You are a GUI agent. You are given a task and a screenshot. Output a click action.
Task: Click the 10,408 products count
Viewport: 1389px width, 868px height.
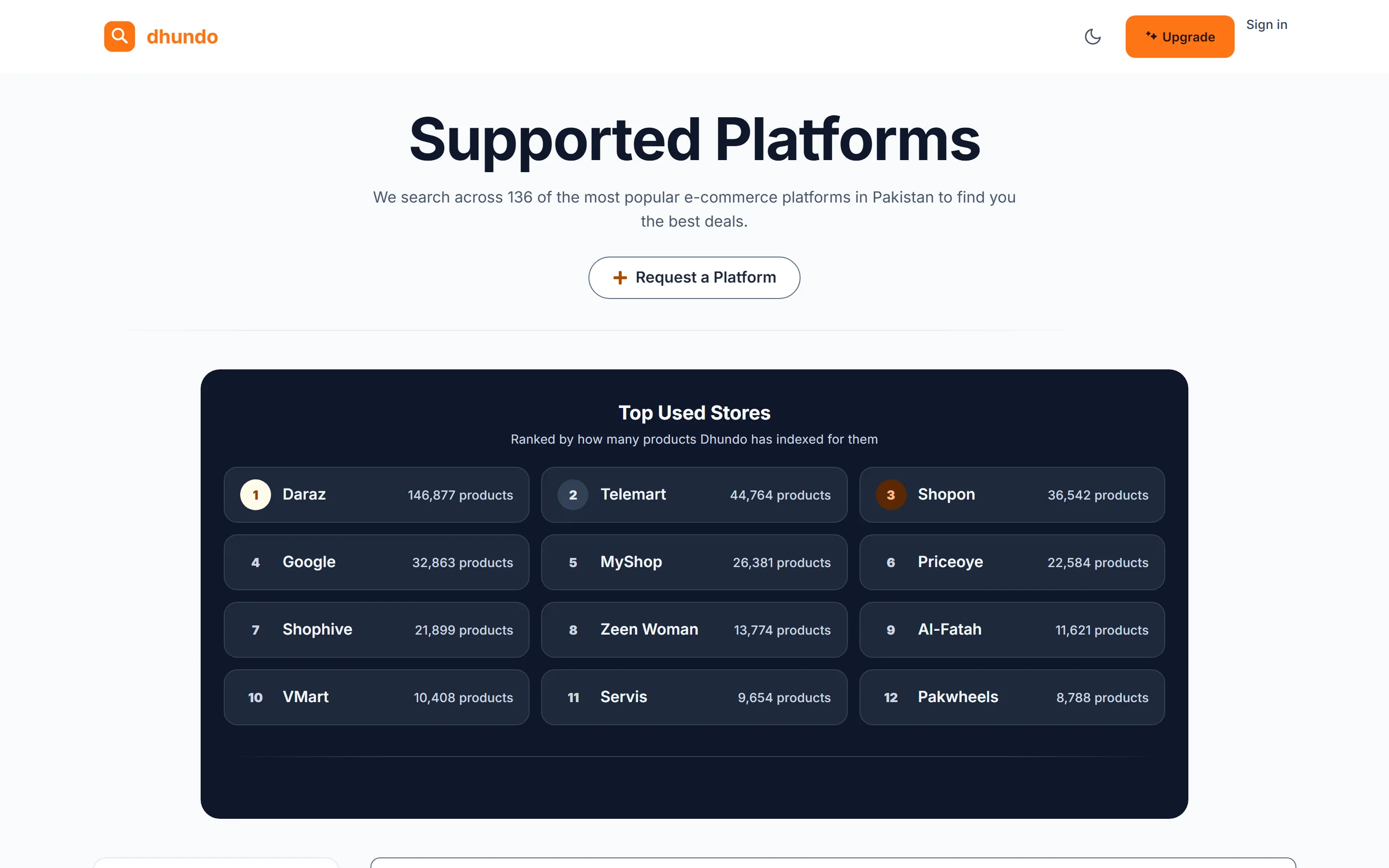(x=463, y=697)
